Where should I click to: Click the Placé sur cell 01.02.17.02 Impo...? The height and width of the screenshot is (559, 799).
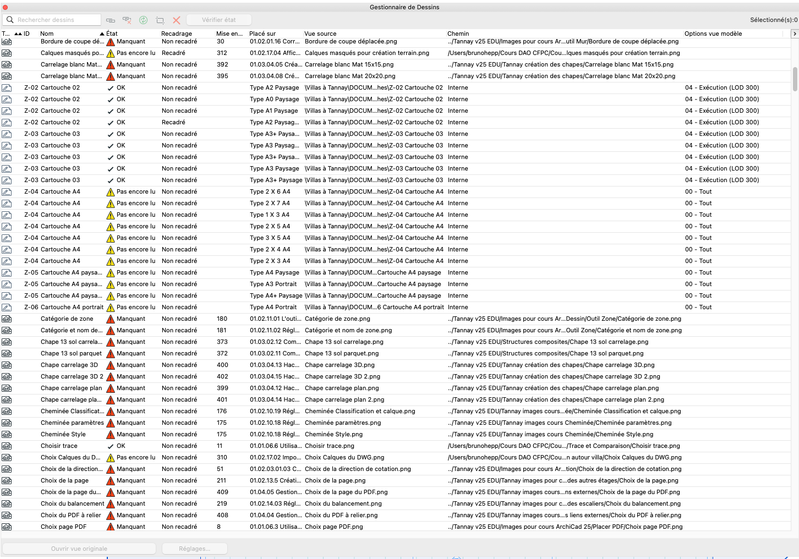pyautogui.click(x=275, y=458)
